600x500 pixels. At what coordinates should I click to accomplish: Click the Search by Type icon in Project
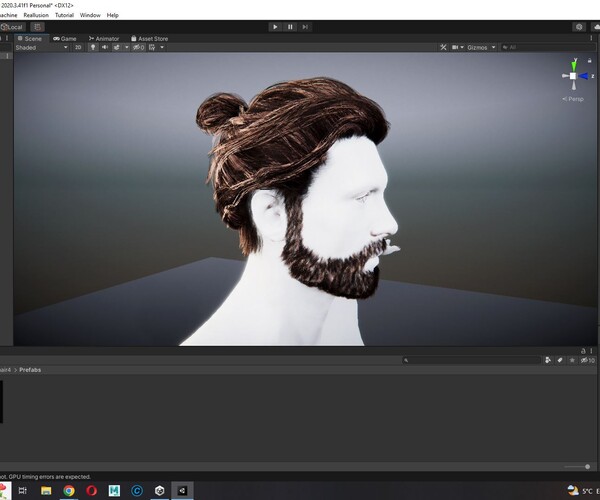[x=548, y=360]
